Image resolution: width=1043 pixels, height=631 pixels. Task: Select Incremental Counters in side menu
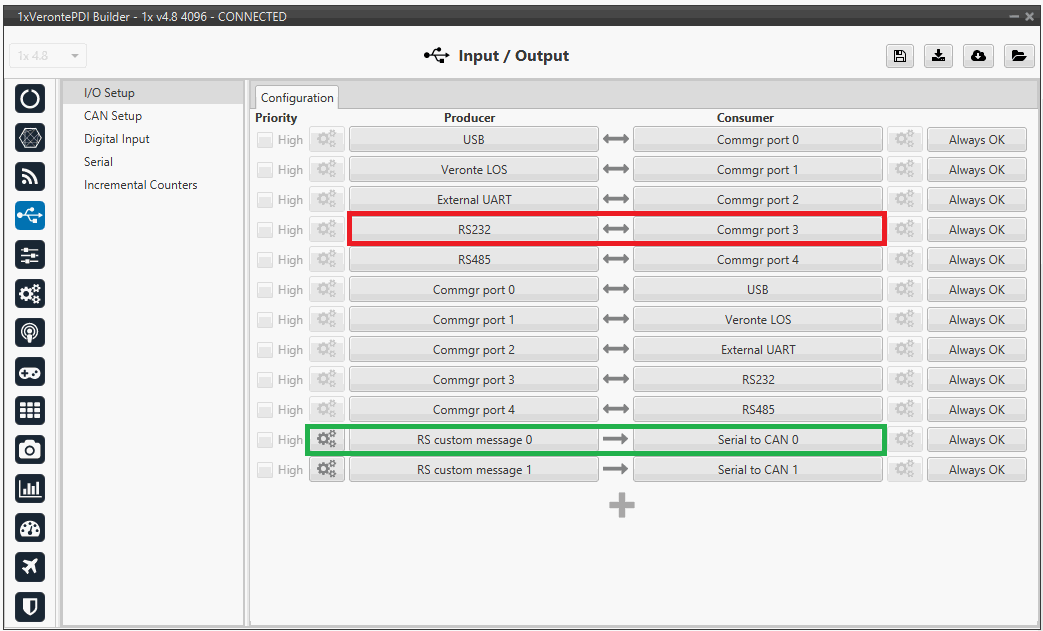(140, 185)
